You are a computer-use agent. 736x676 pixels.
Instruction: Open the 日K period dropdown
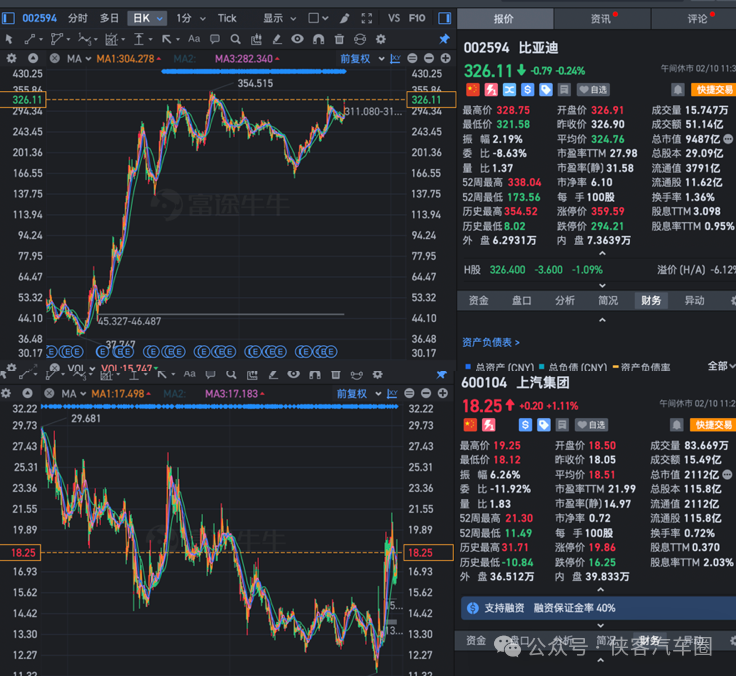(x=147, y=18)
